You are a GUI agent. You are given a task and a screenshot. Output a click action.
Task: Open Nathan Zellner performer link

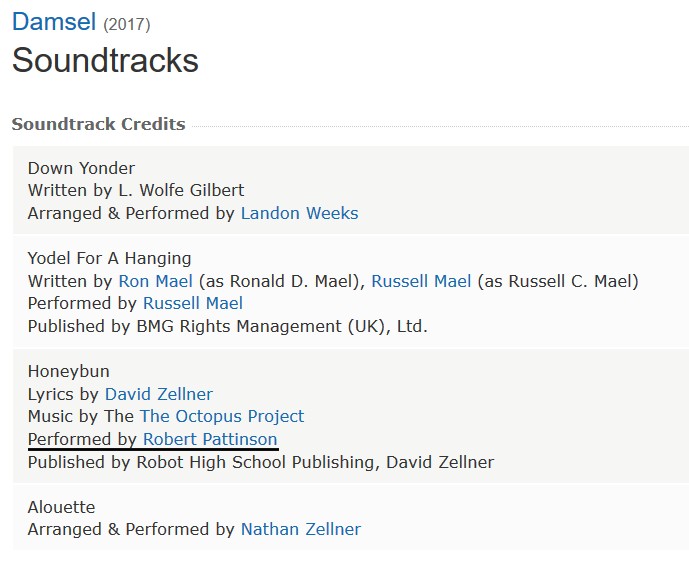coord(301,529)
